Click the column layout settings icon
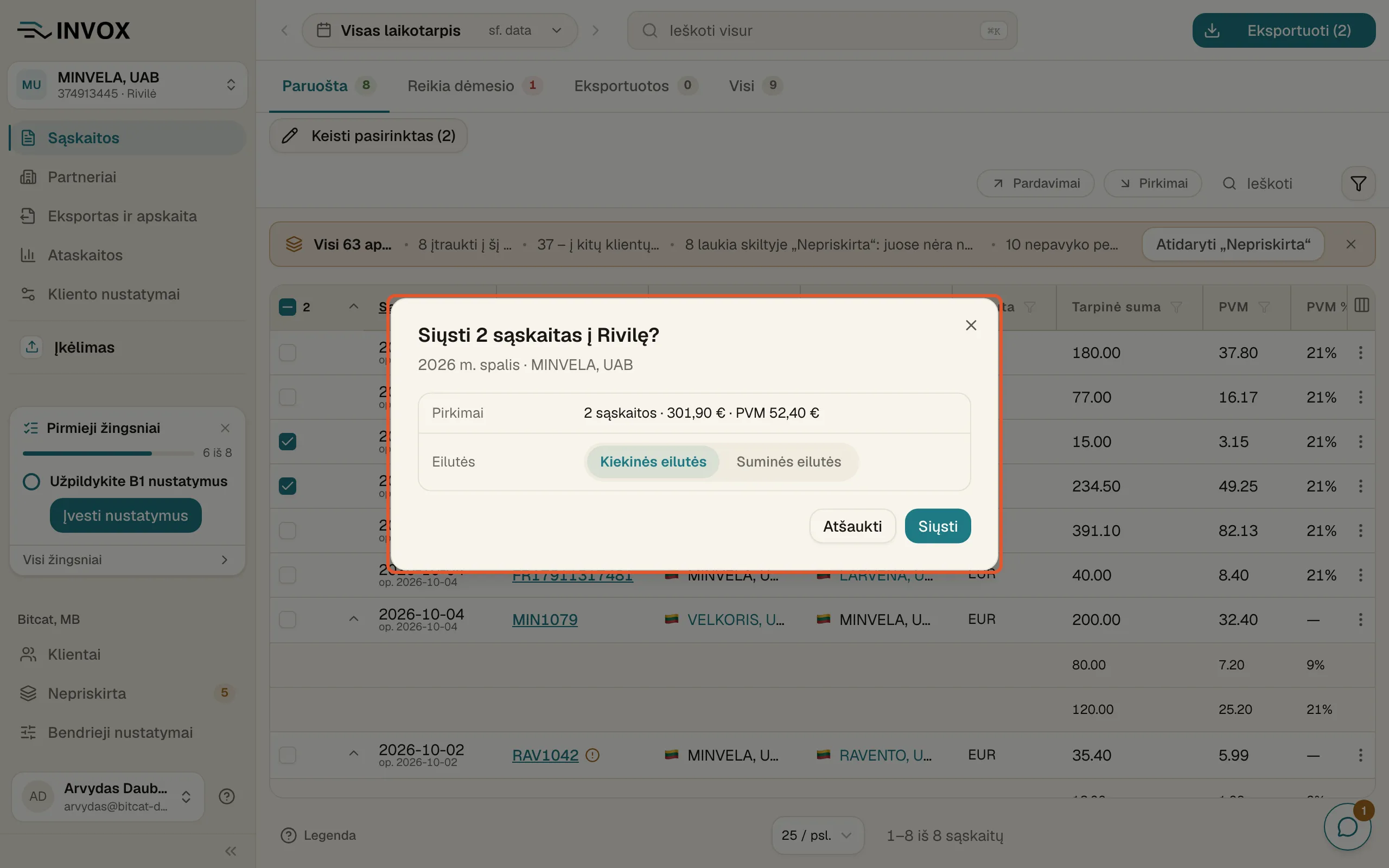The width and height of the screenshot is (1389, 868). click(1361, 305)
